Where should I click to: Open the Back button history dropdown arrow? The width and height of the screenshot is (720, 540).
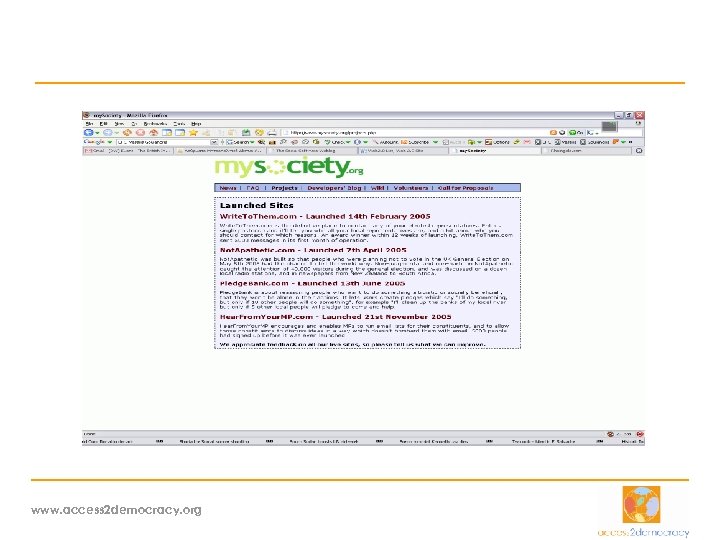point(97,133)
